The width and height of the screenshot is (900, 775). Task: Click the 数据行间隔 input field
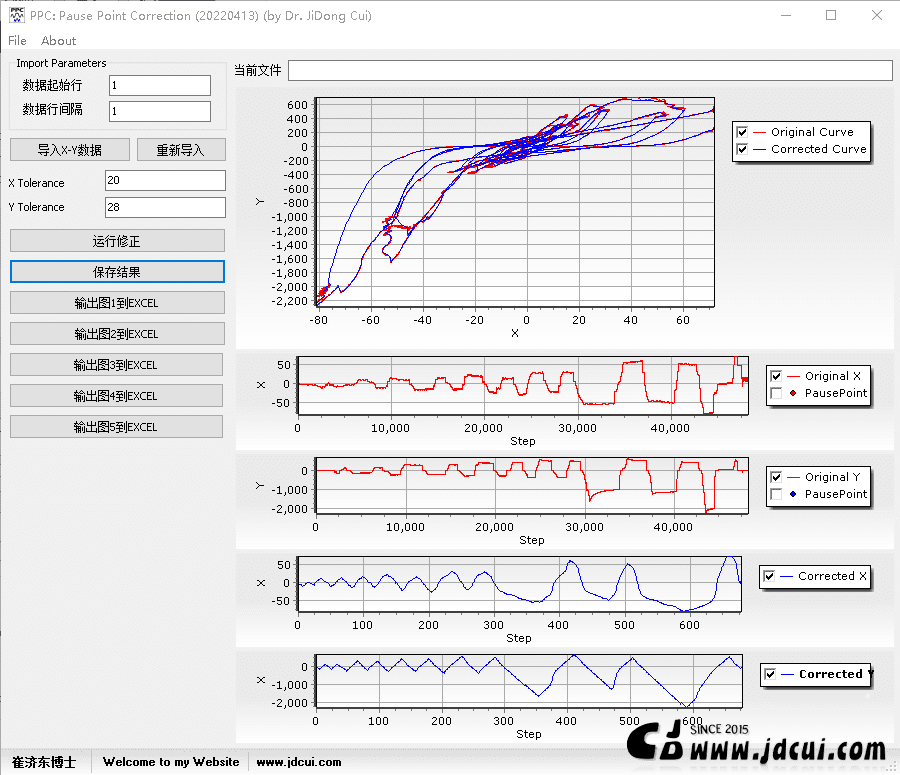click(160, 111)
